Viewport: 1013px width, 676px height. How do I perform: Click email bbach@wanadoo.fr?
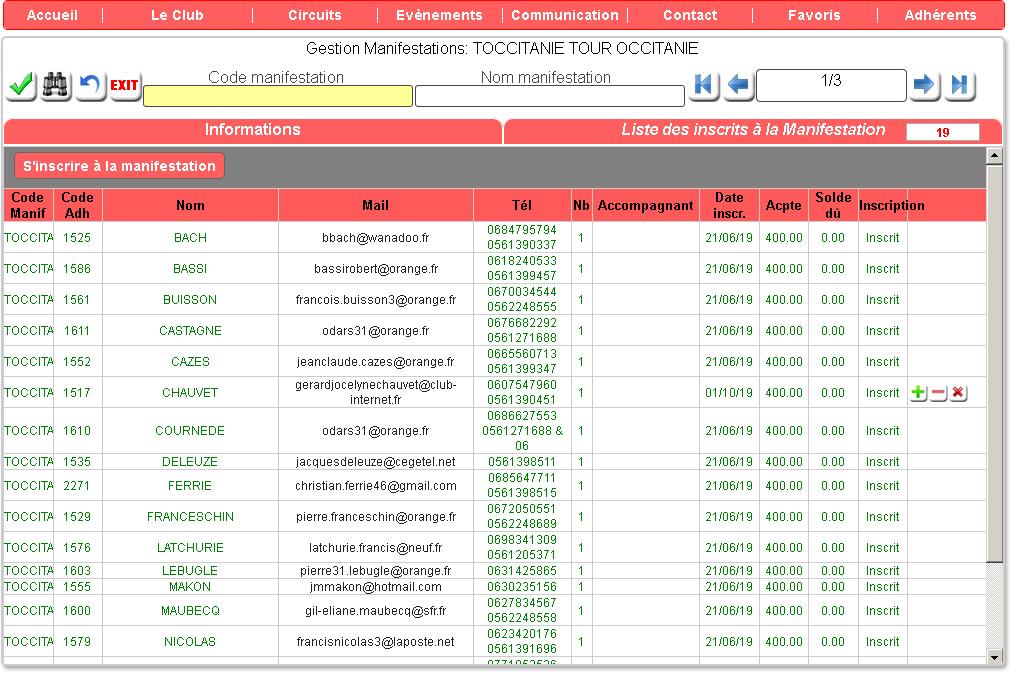tap(376, 238)
